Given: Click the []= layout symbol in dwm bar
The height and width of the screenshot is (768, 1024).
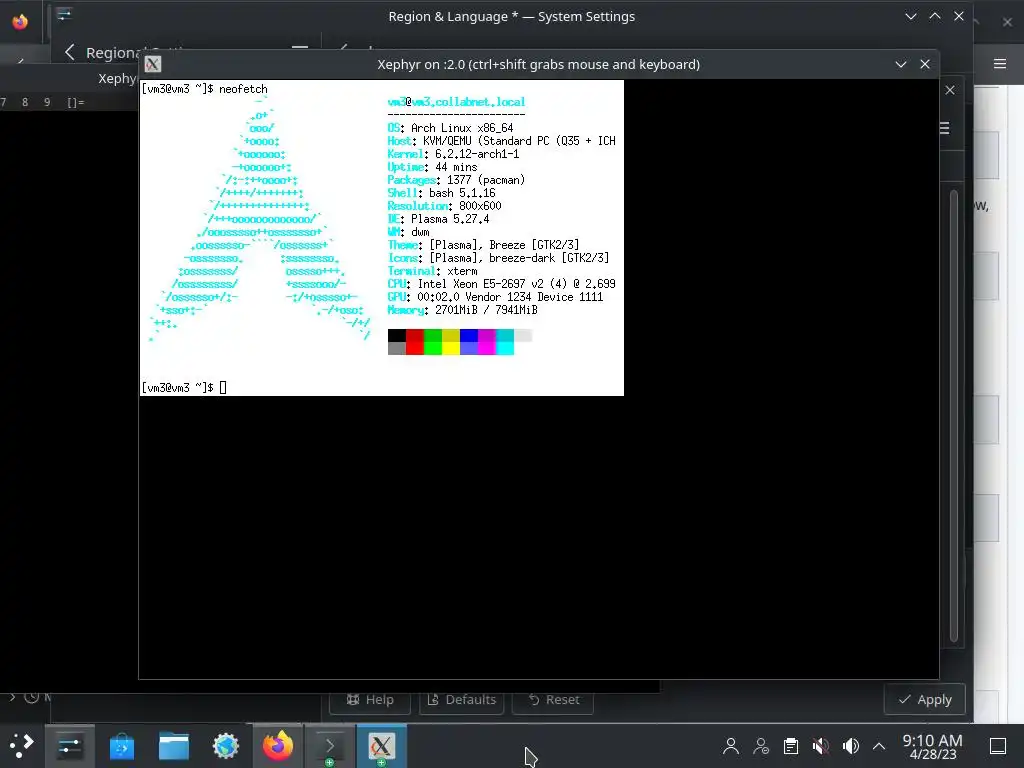Looking at the screenshot, I should point(76,102).
